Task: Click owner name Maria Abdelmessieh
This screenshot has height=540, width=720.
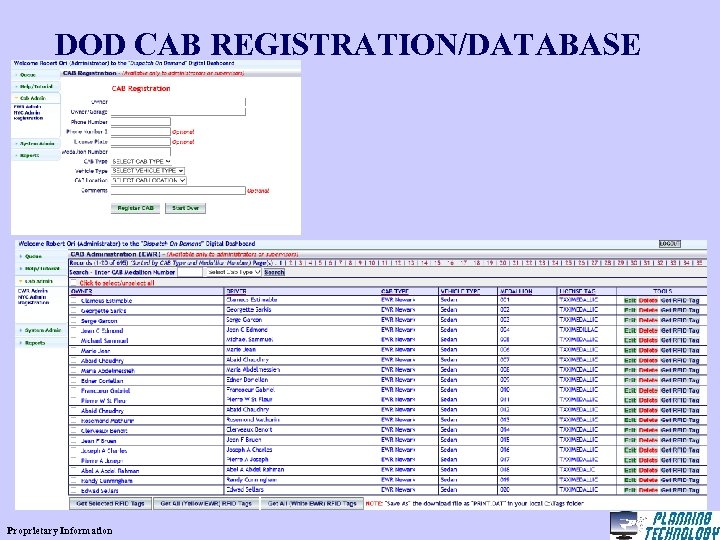Action: (107, 371)
